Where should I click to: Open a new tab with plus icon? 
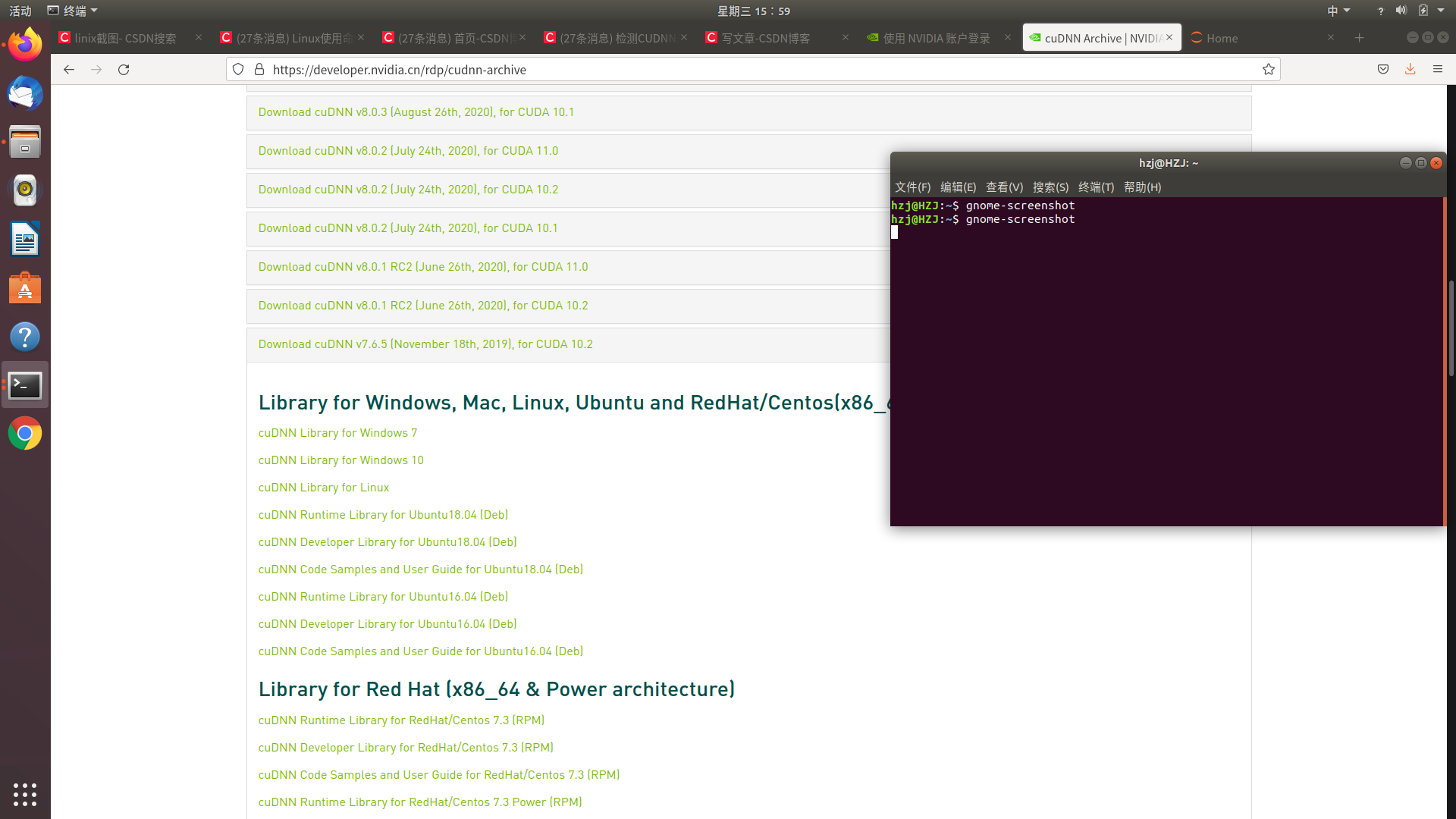pos(1359,38)
